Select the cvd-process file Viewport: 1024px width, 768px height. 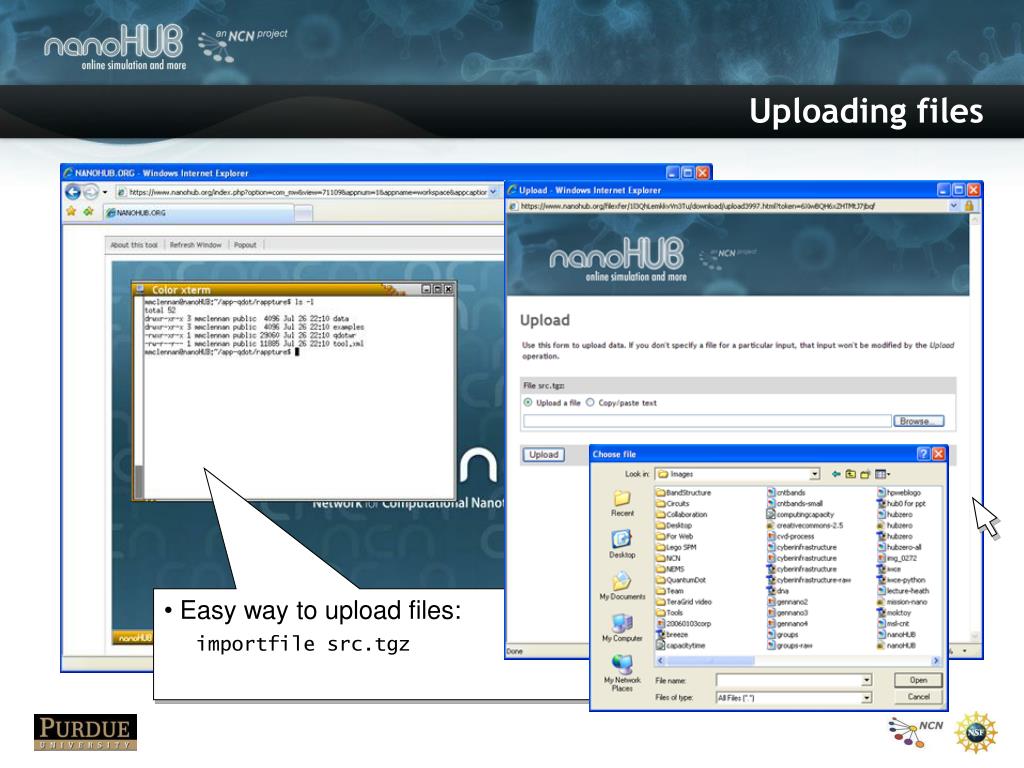point(791,536)
